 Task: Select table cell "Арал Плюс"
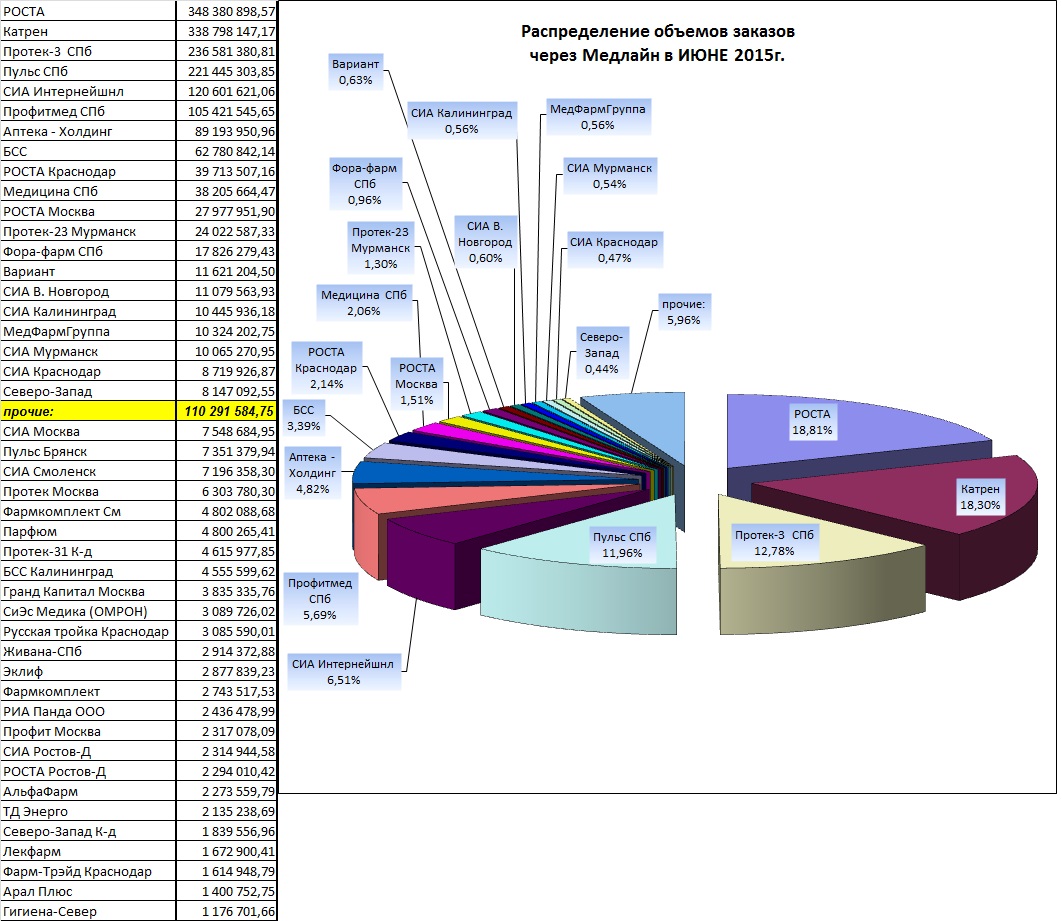click(88, 891)
